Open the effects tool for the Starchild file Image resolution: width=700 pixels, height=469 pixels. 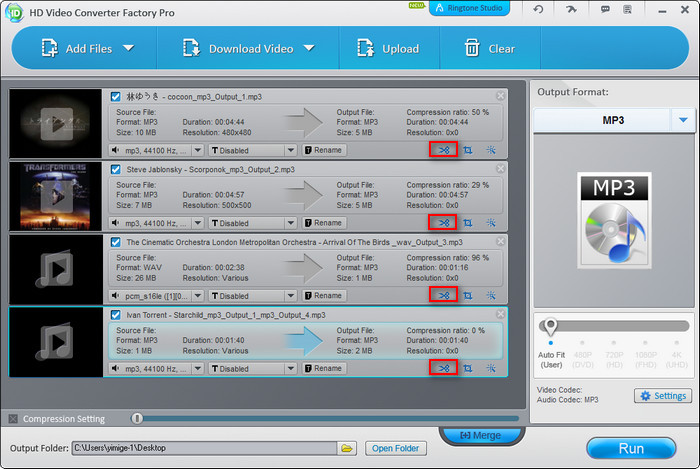[491, 368]
